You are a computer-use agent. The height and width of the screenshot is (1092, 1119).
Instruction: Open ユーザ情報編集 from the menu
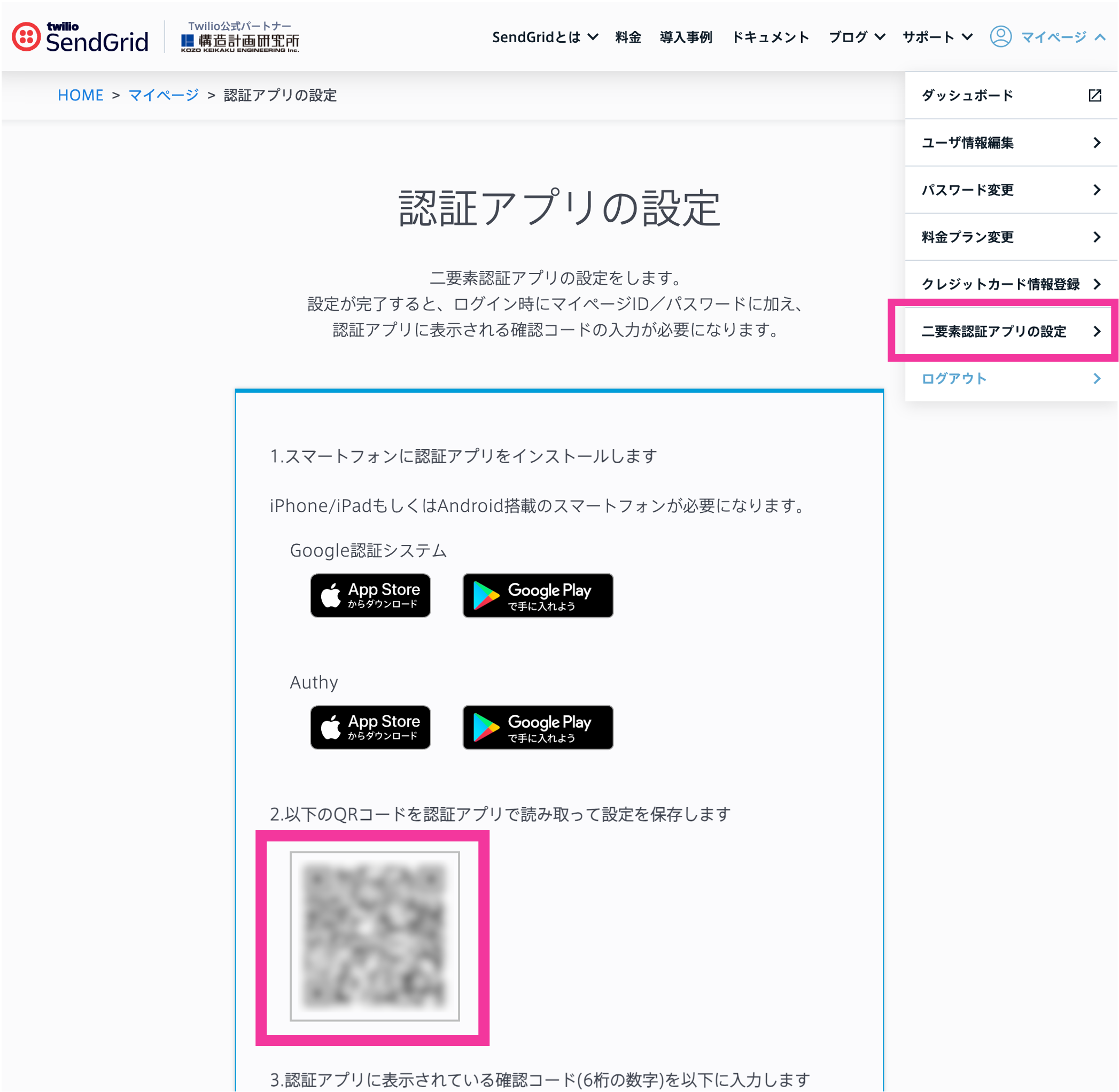1011,142
